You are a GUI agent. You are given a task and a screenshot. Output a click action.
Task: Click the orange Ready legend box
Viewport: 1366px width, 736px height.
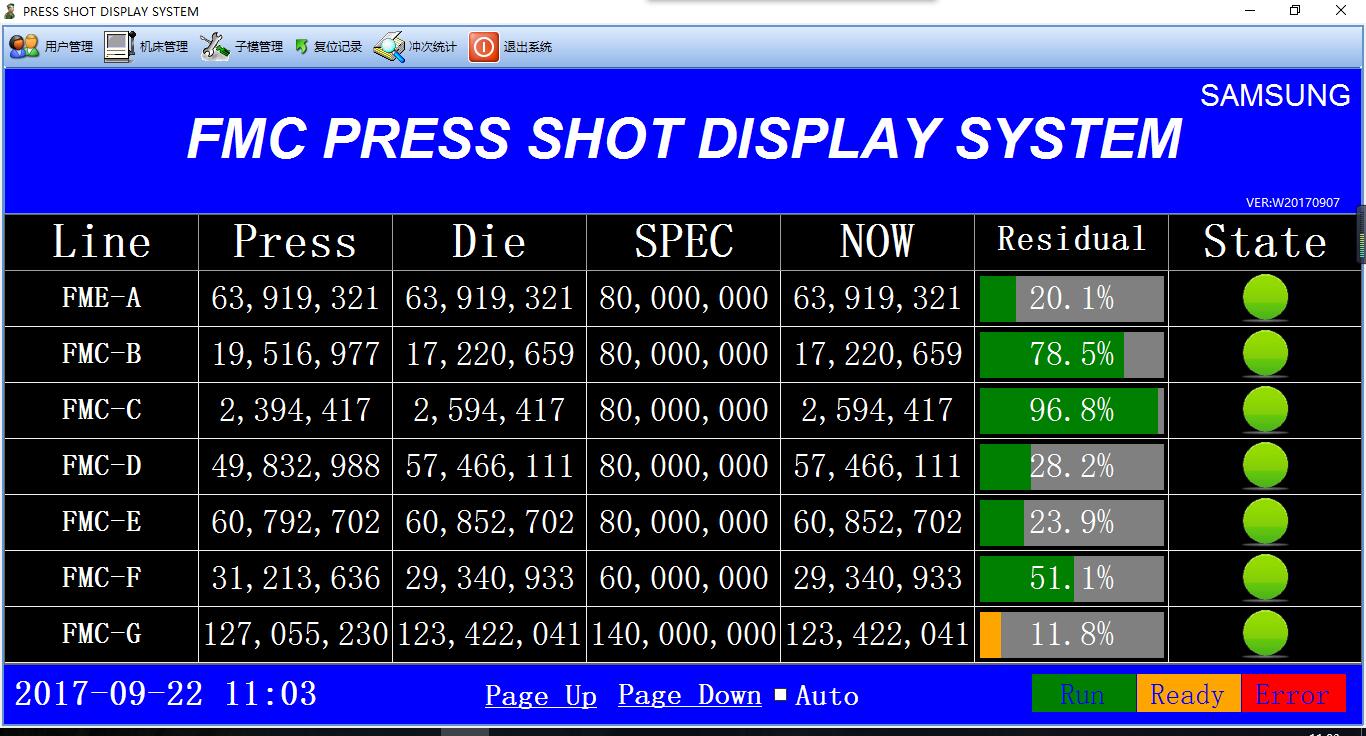tap(1188, 693)
